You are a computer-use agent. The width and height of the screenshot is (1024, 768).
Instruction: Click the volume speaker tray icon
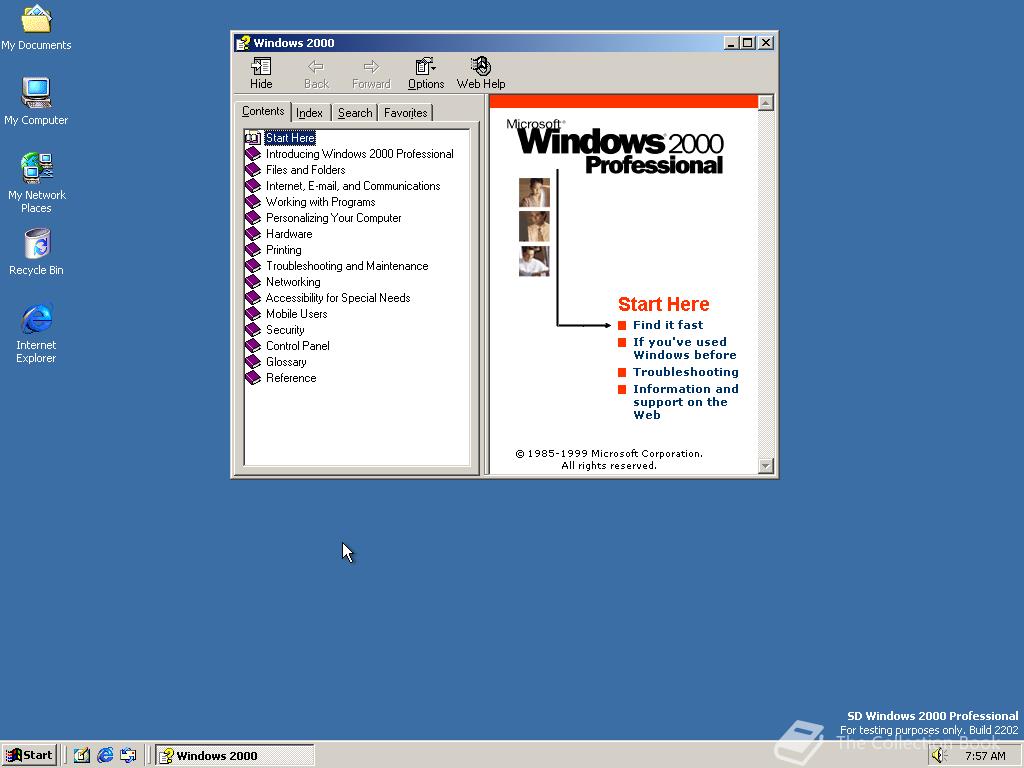click(939, 756)
